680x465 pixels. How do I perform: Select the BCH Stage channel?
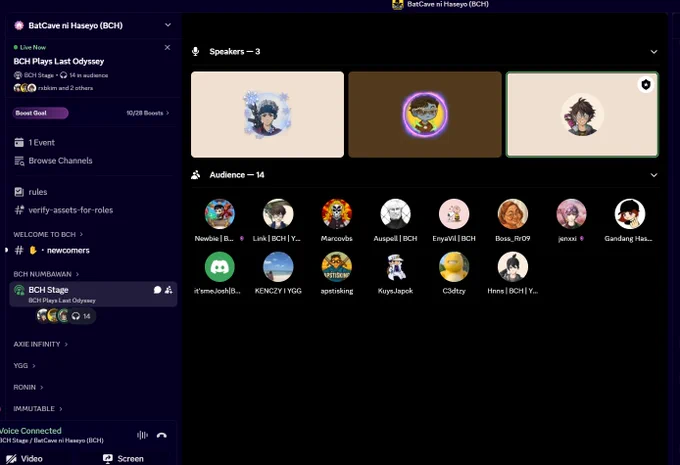pyautogui.click(x=93, y=294)
